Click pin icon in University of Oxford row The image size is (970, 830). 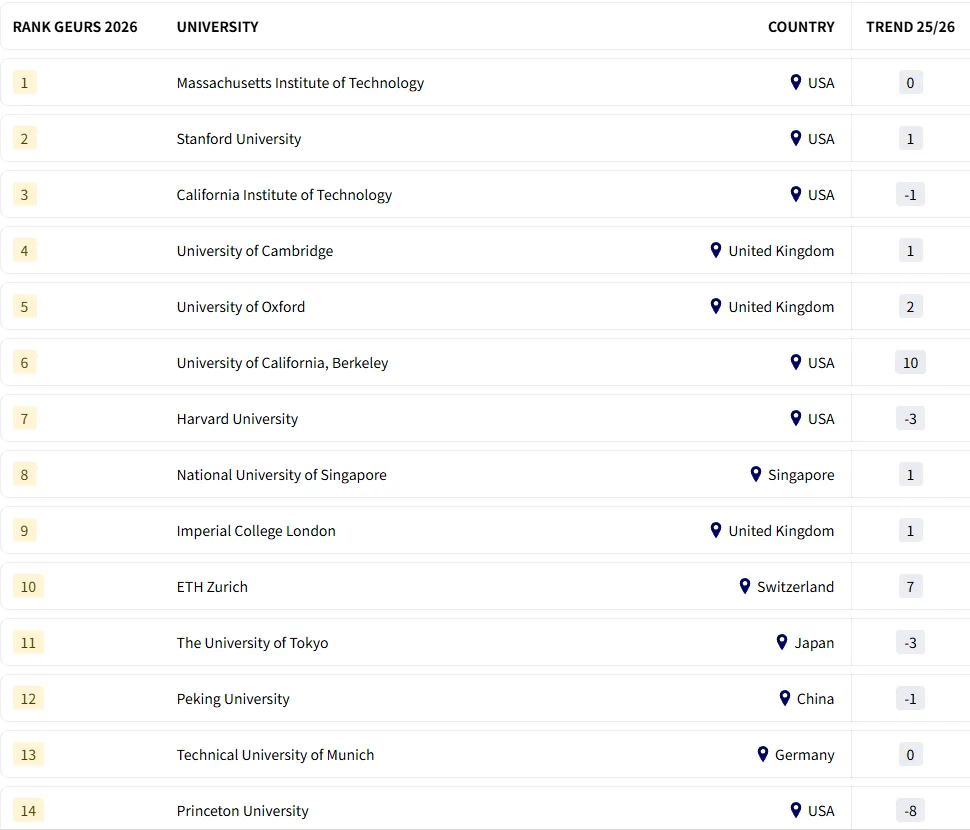click(716, 306)
